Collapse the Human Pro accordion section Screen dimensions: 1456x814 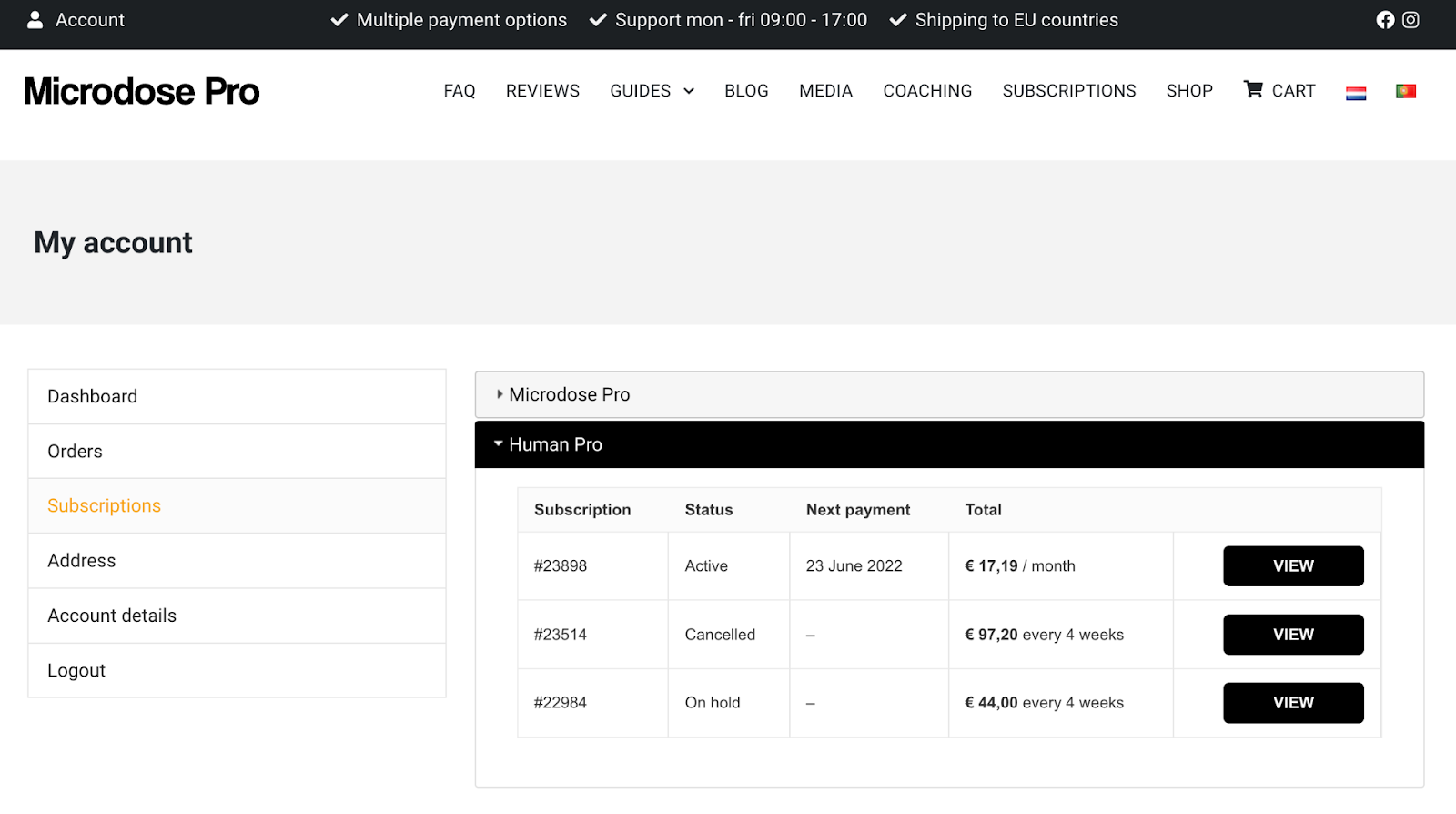[x=949, y=444]
